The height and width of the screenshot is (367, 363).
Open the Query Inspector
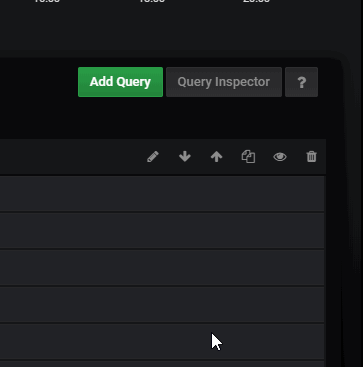(x=224, y=82)
